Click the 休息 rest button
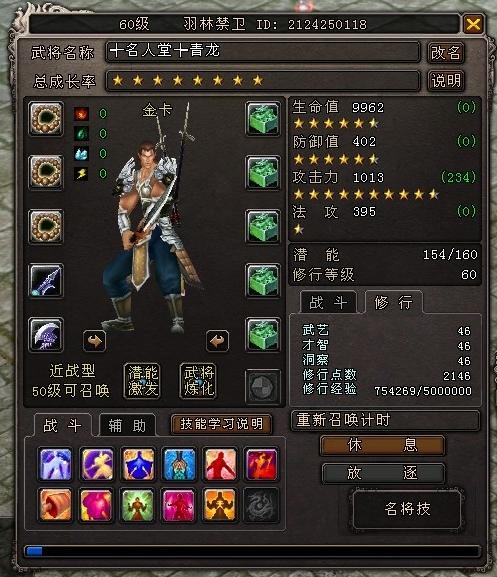 coord(383,446)
